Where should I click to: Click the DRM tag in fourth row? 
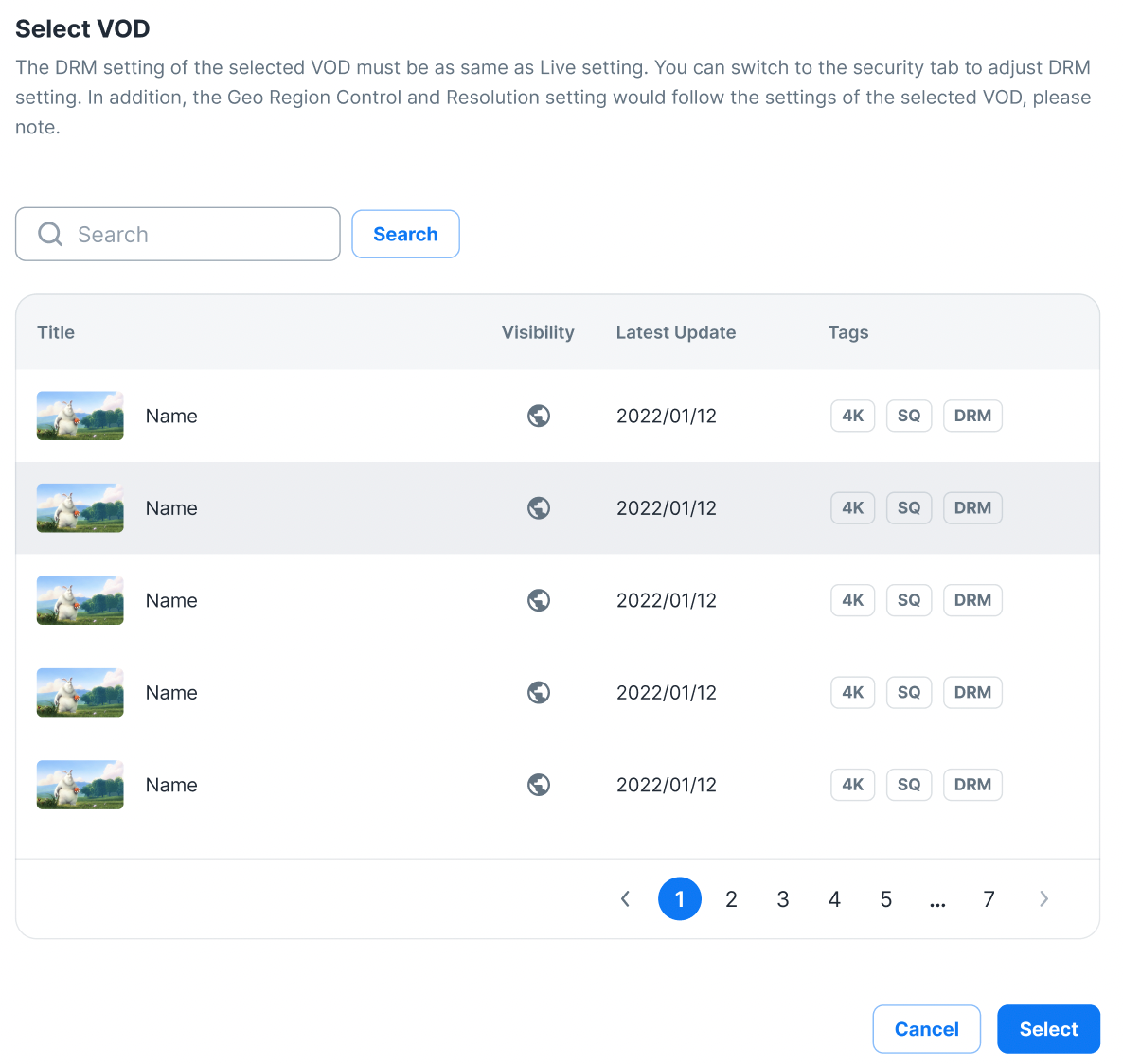click(972, 692)
